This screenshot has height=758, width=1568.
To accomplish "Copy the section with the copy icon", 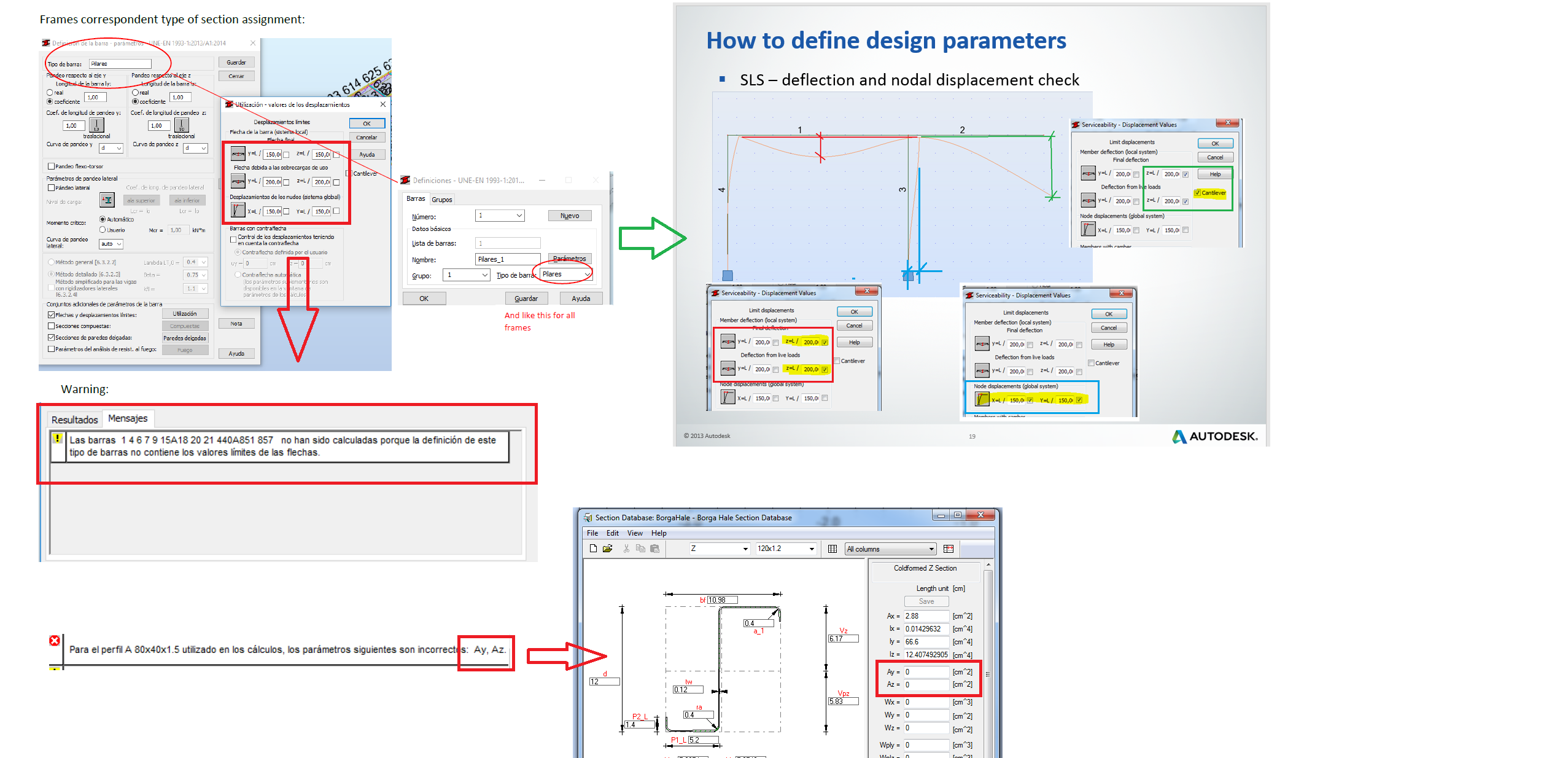I will click(x=641, y=549).
